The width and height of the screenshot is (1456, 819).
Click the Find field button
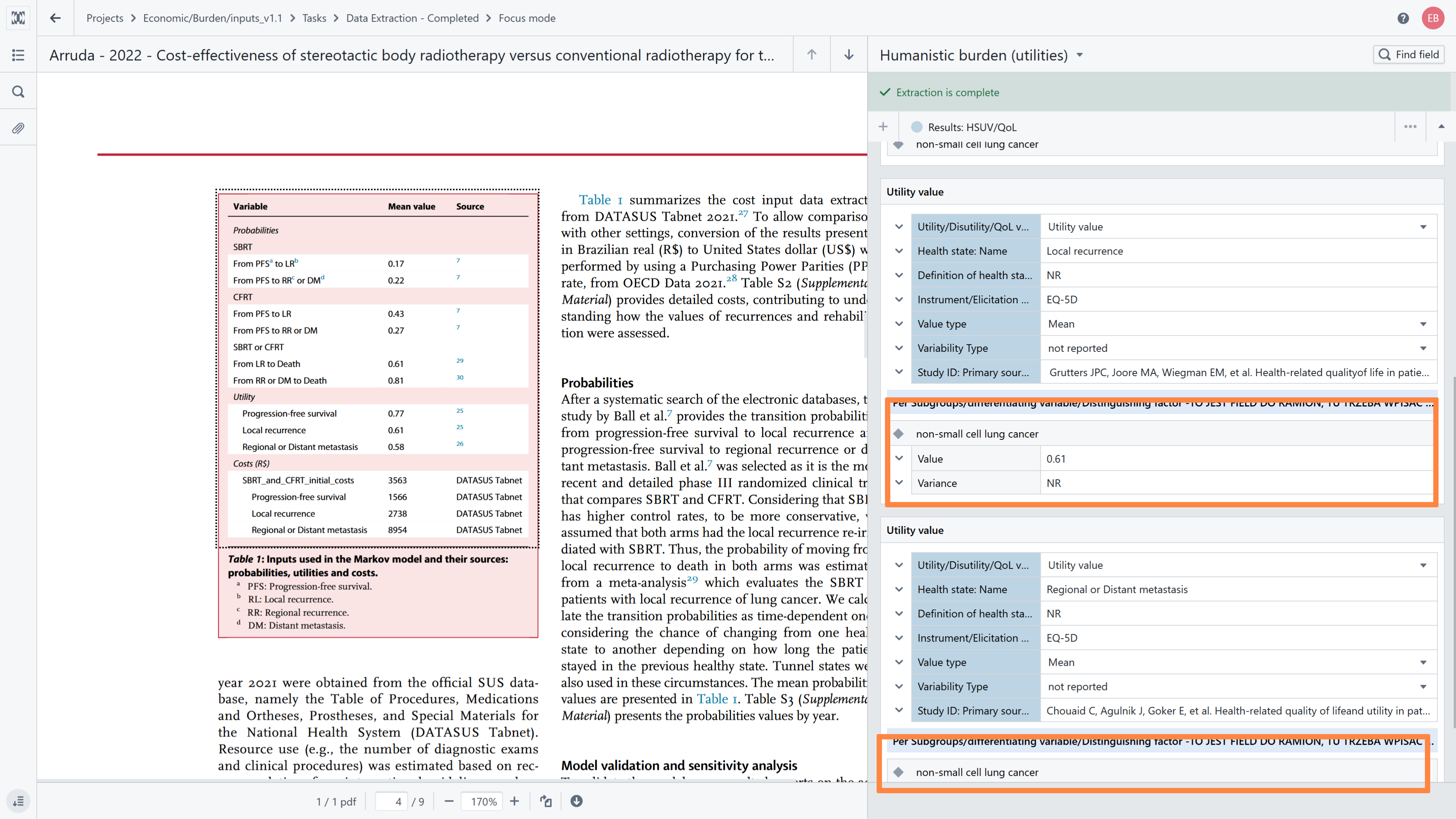(1409, 54)
